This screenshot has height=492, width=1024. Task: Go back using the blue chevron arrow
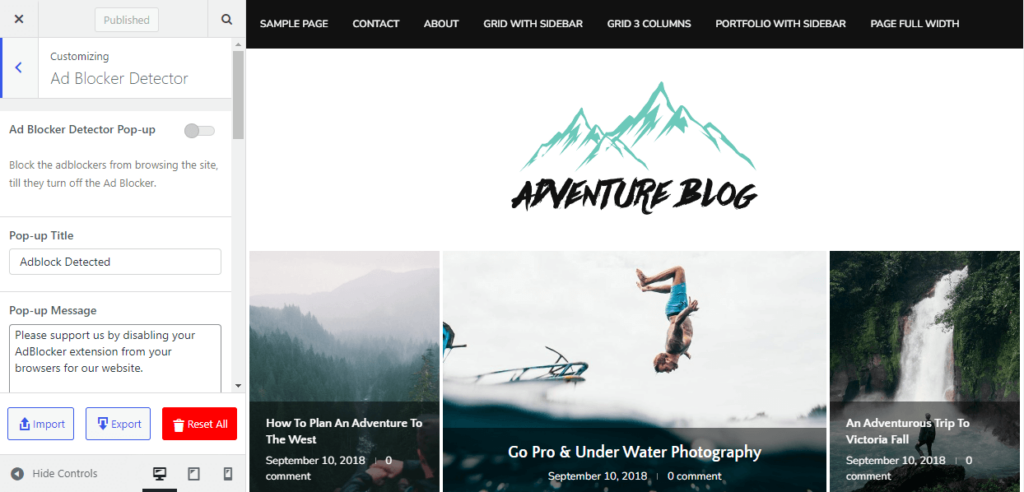pos(19,67)
